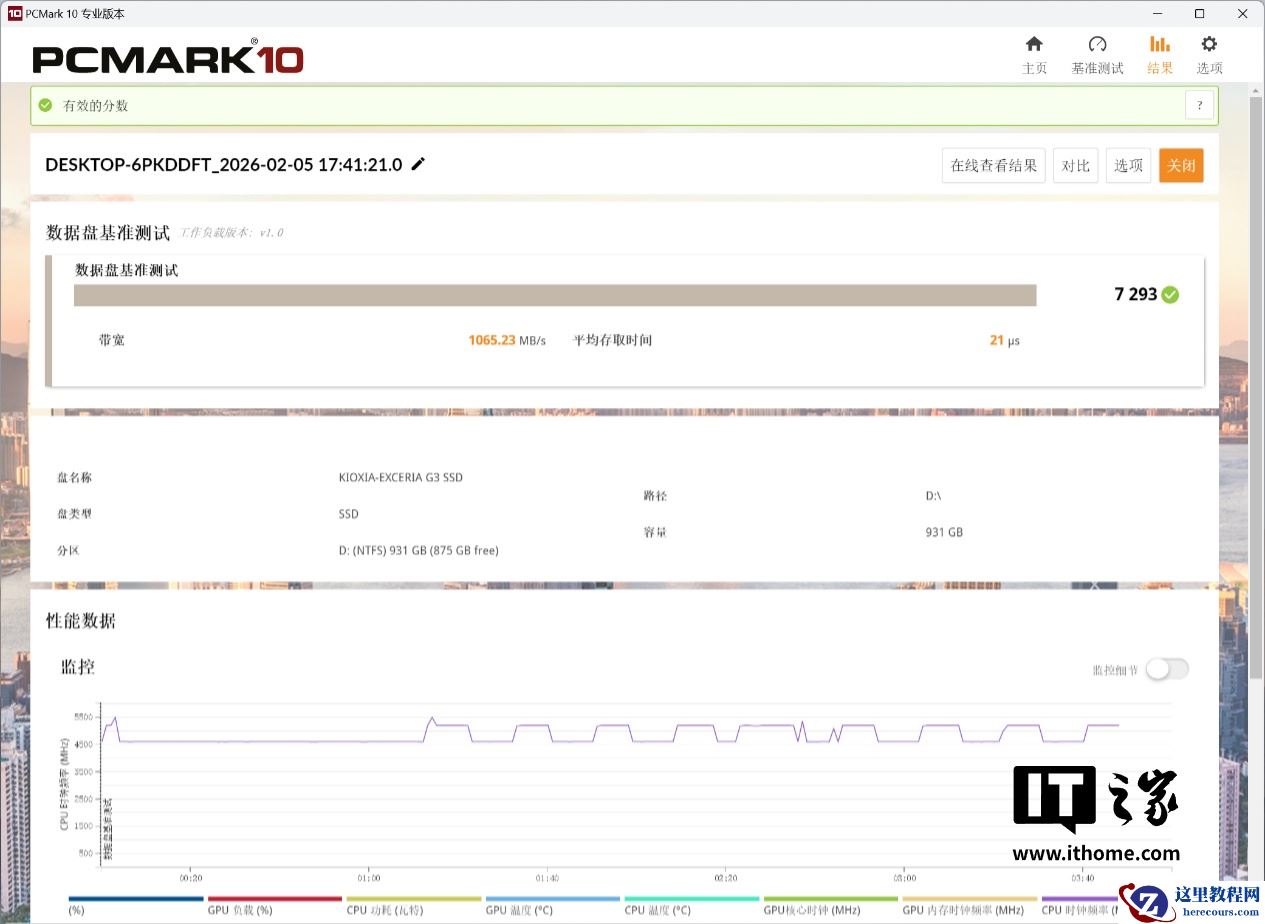Image resolution: width=1265 pixels, height=924 pixels.
Task: Click the question mark help button
Action: [1200, 105]
